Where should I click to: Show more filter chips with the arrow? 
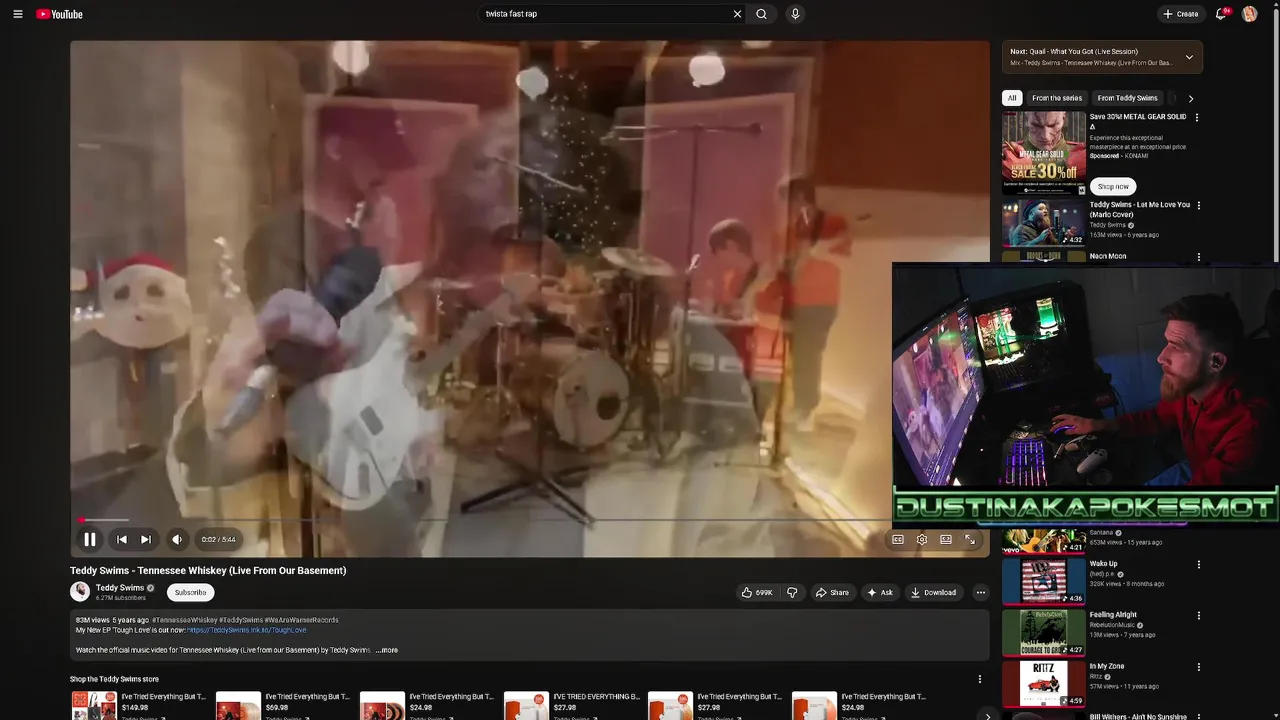pyautogui.click(x=1190, y=98)
